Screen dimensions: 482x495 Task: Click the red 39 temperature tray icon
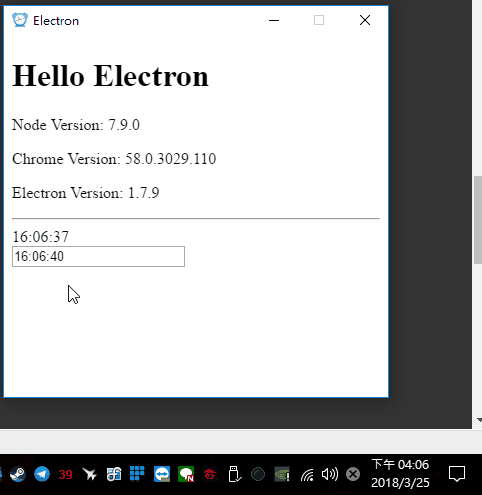65,474
